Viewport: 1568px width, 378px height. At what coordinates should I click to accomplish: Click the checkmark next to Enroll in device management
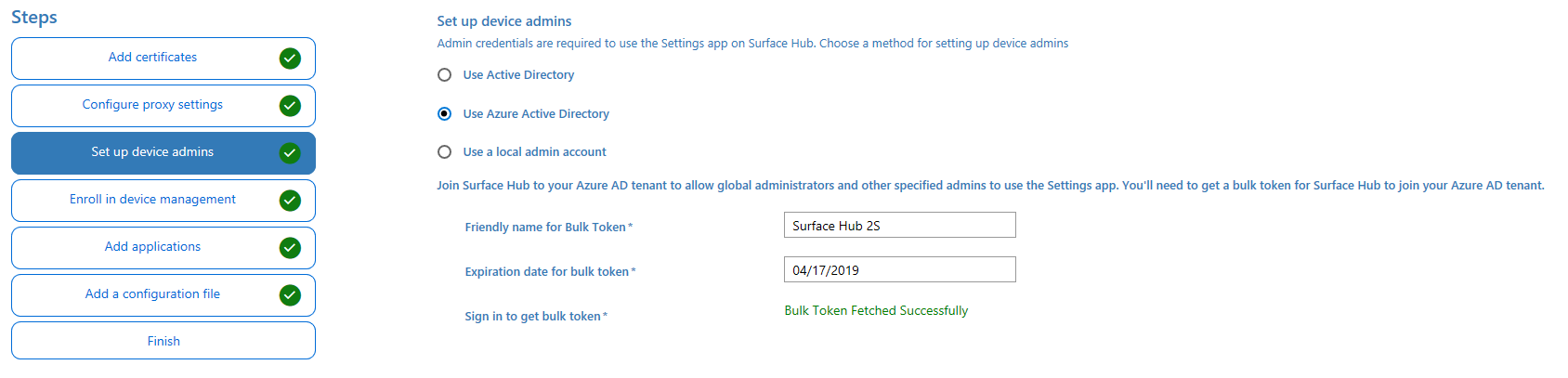[290, 201]
